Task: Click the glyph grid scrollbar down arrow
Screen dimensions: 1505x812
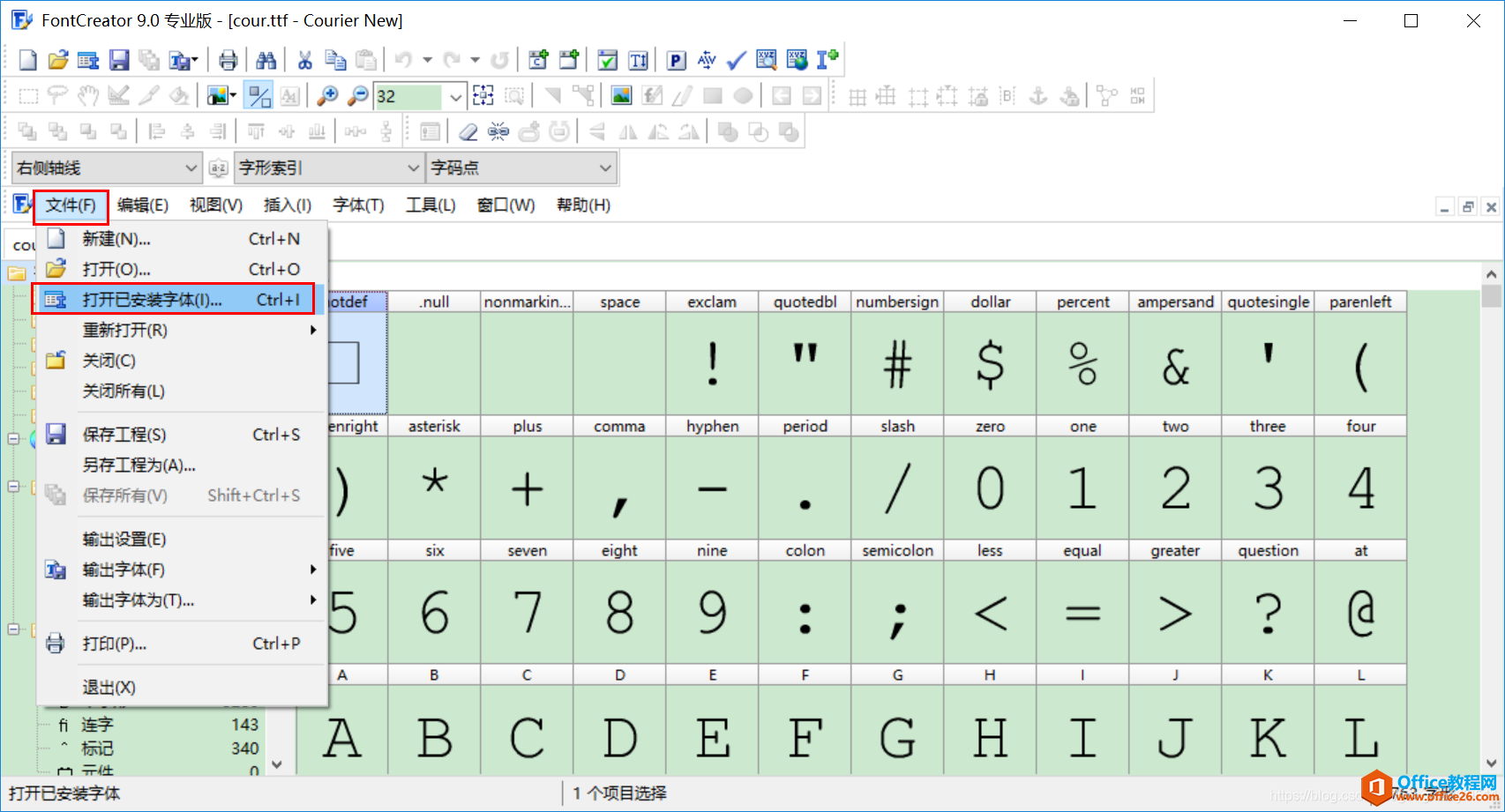Action: coord(1491,764)
